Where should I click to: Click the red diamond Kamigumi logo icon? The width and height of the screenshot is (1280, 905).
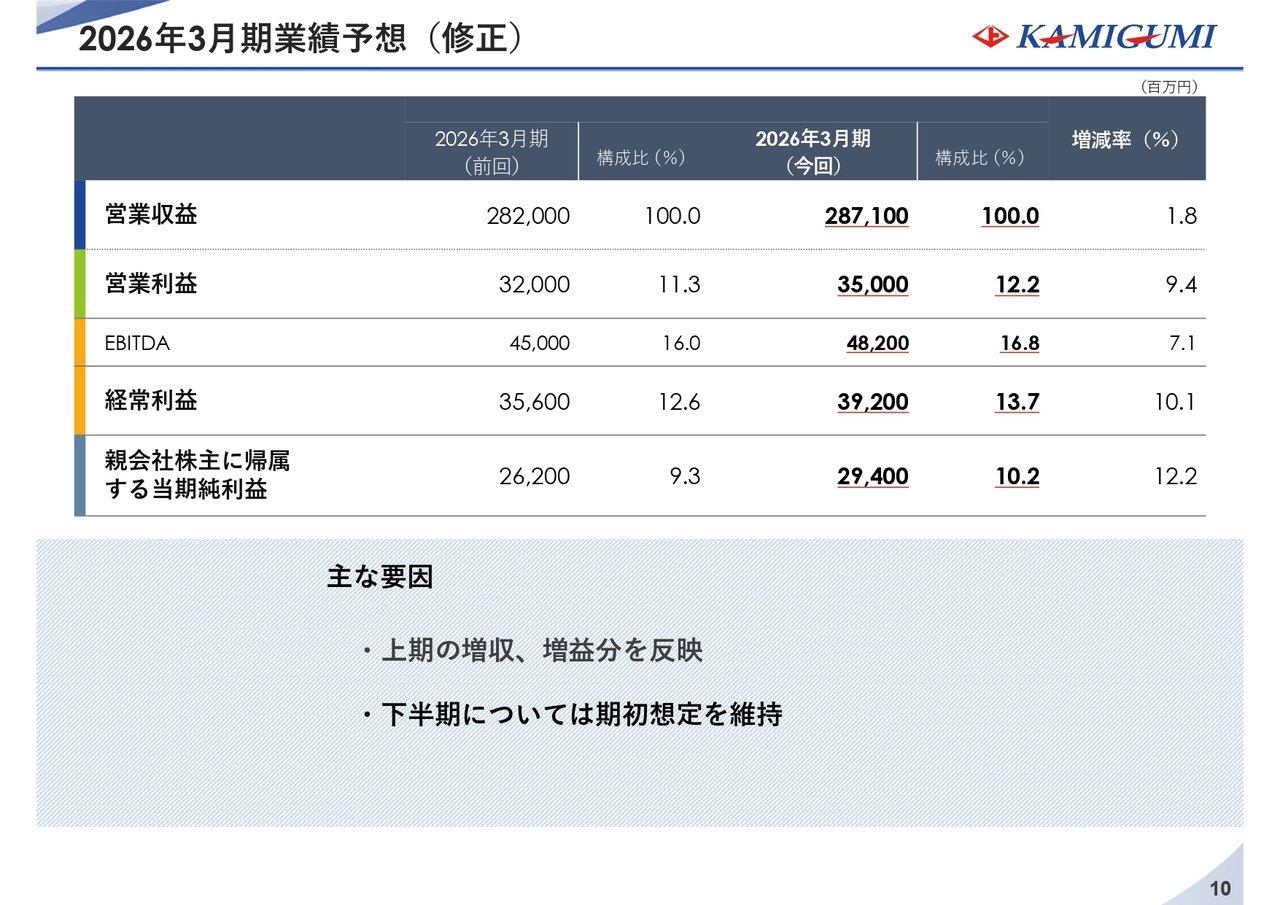[x=990, y=37]
